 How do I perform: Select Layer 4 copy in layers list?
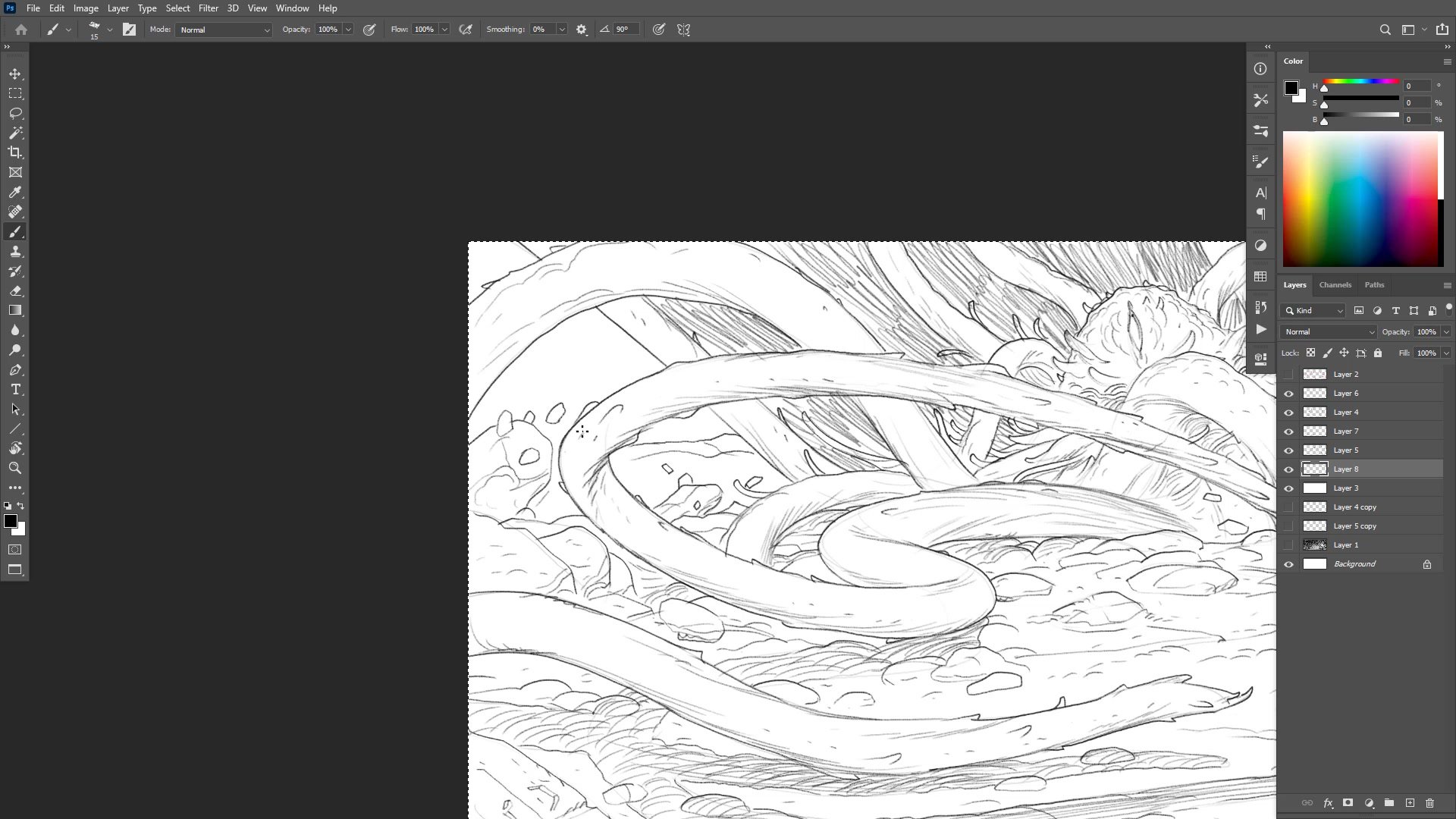click(1354, 507)
